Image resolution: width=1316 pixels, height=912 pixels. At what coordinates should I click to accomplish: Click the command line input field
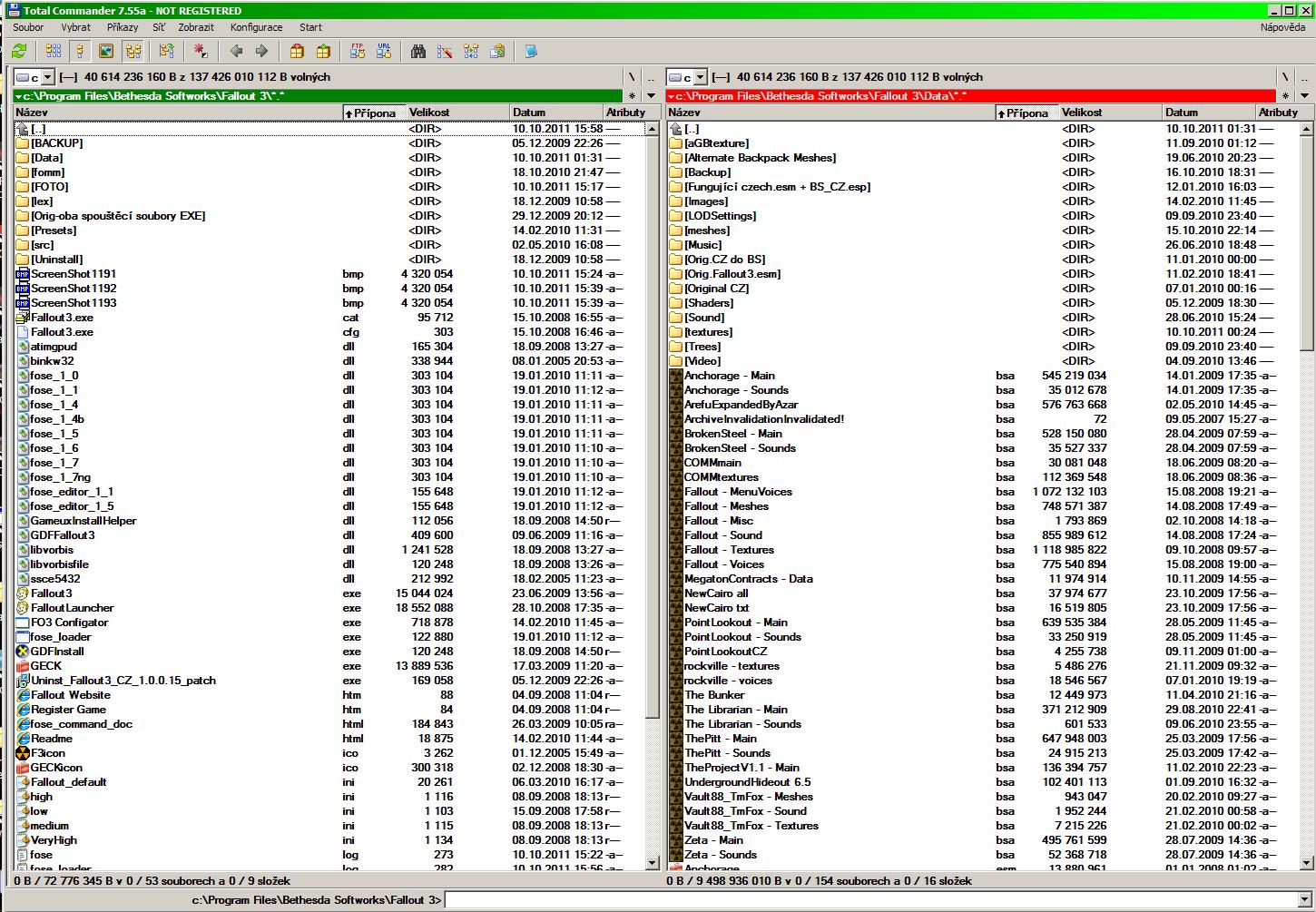(871, 900)
